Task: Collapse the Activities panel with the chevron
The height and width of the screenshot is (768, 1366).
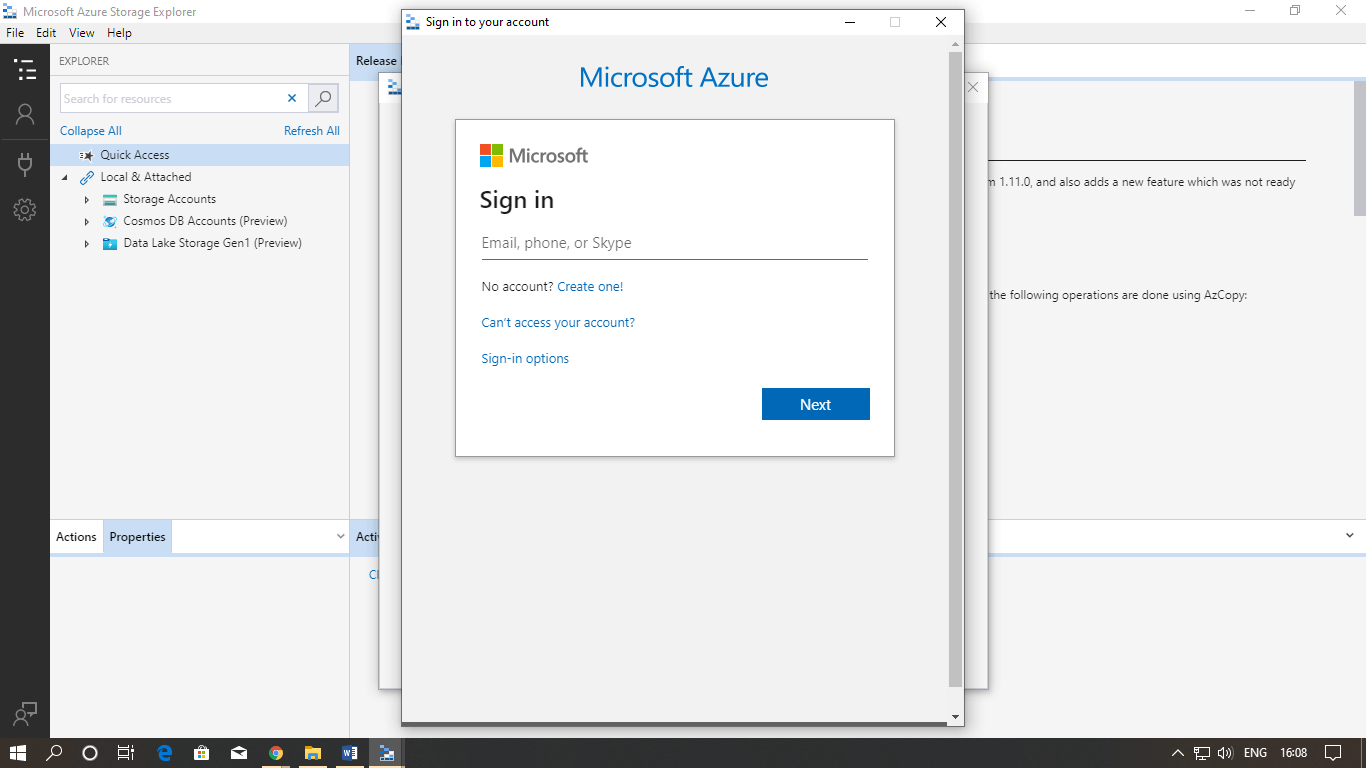Action: tap(1350, 536)
